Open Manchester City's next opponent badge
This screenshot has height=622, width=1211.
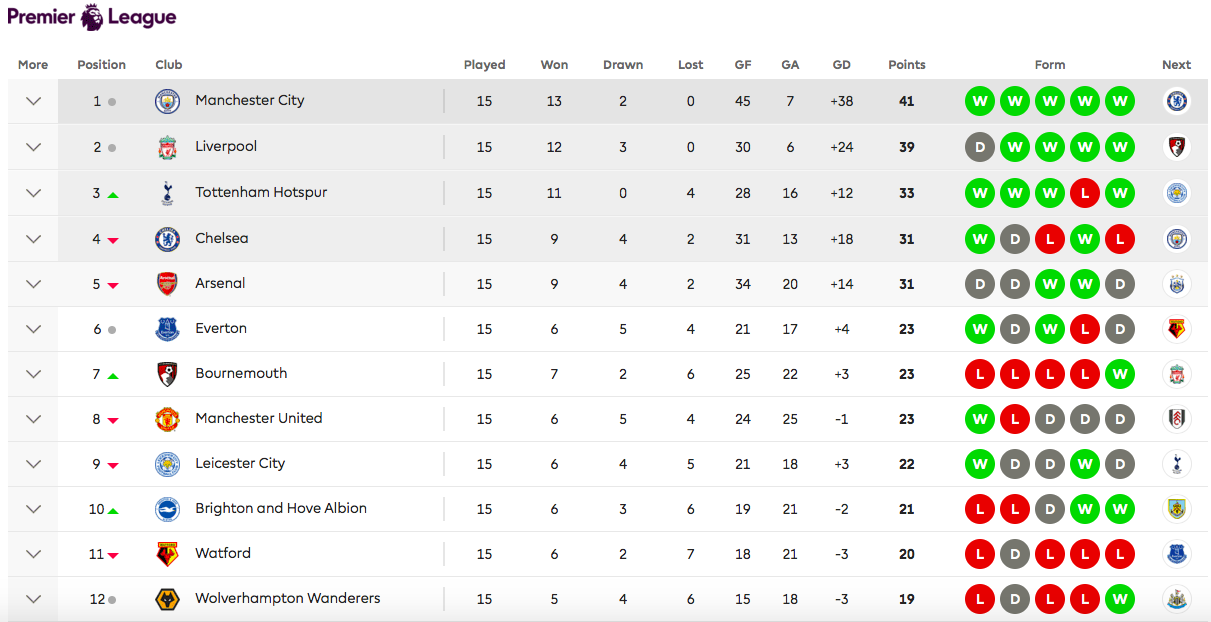(x=1177, y=101)
